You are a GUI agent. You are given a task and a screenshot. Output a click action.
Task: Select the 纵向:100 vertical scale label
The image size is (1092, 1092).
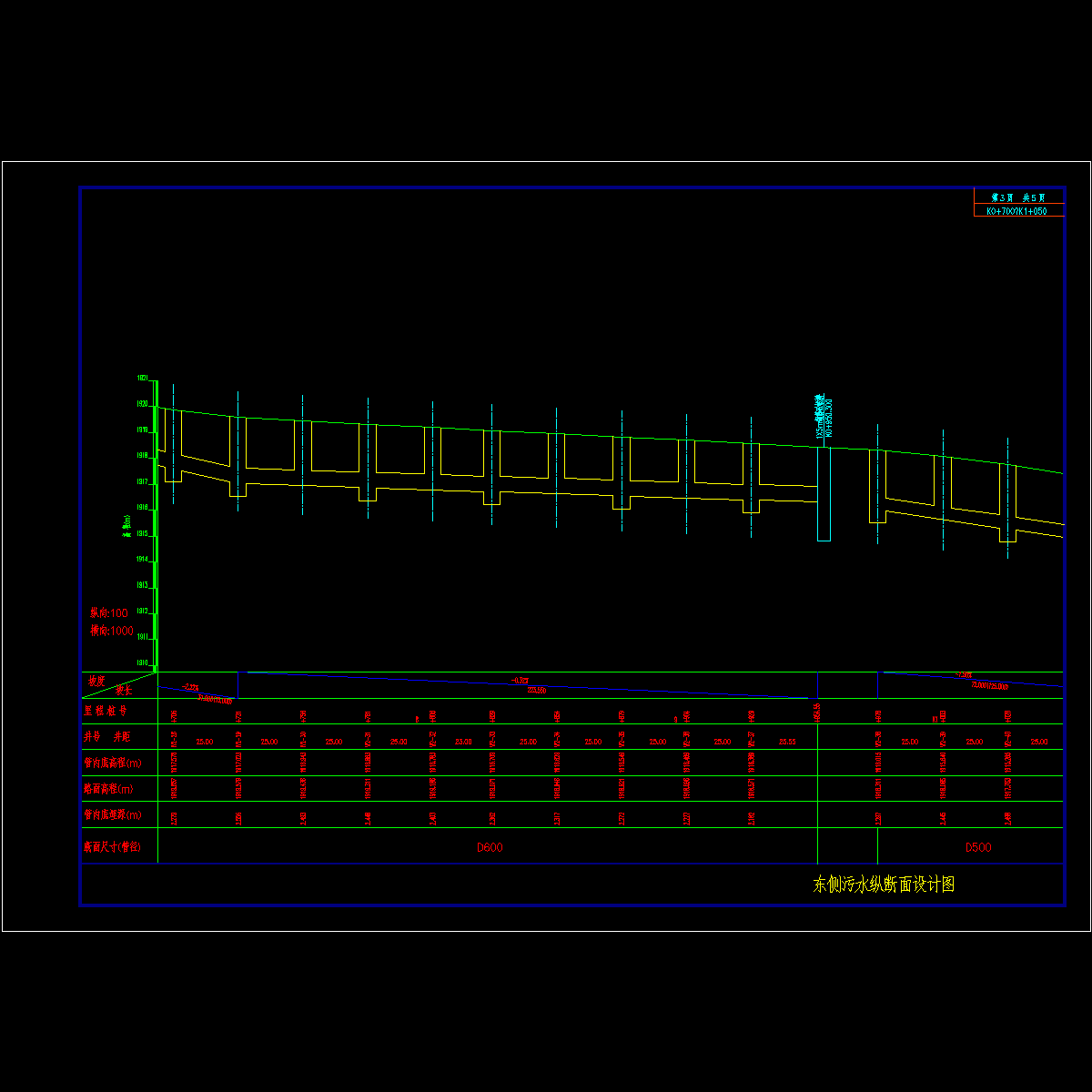109,613
